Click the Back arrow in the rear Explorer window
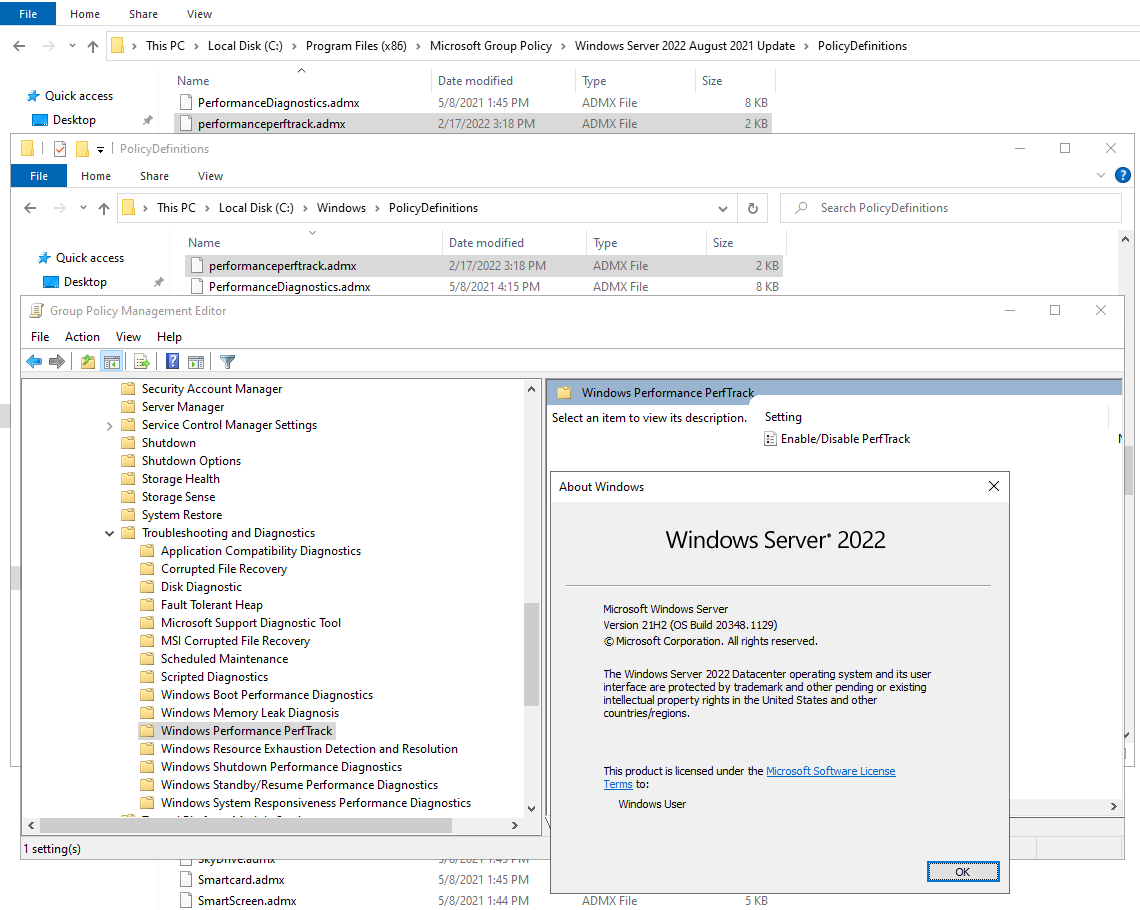 [x=19, y=46]
